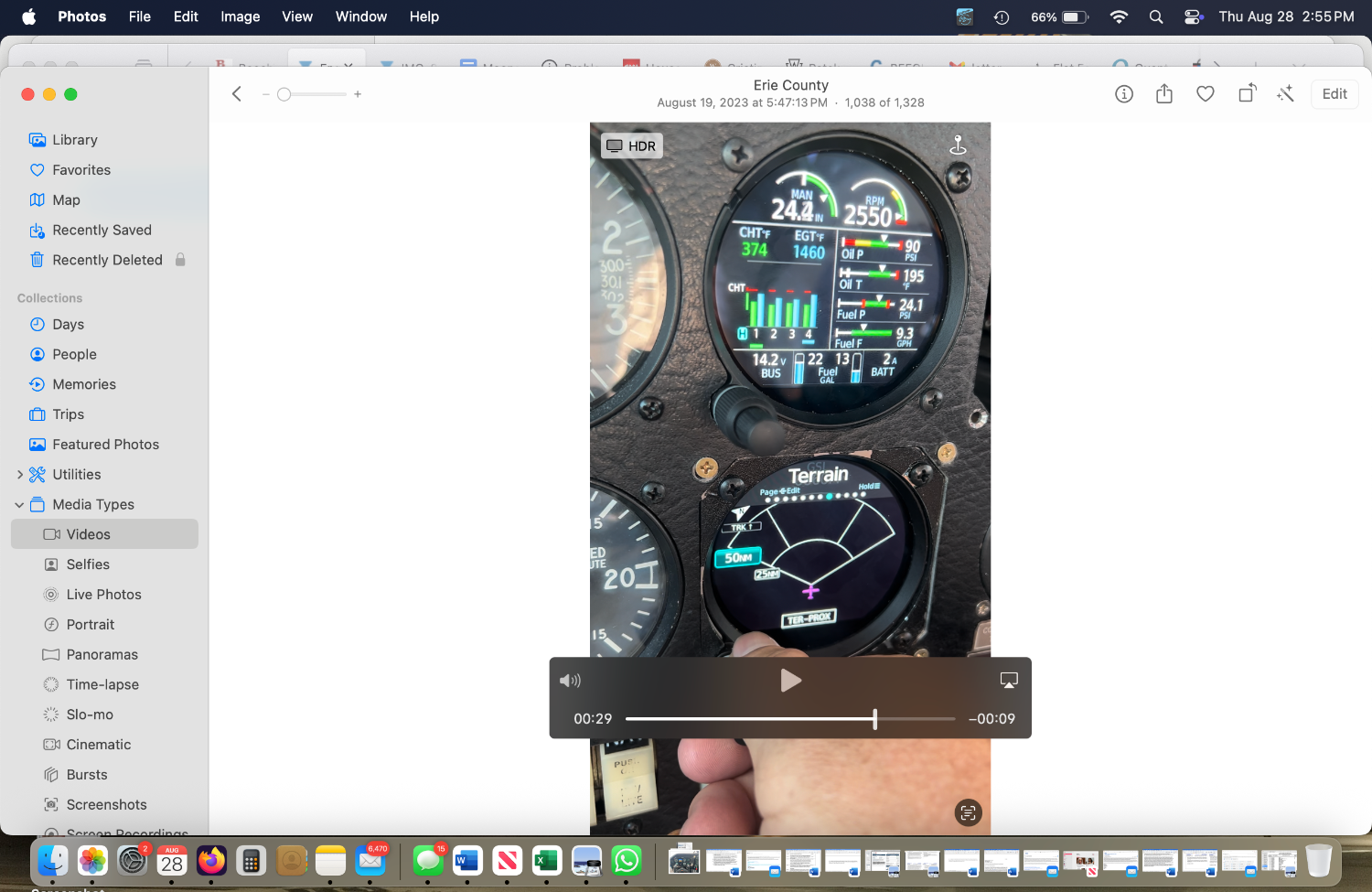Open WhatsApp from the Dock
Image resolution: width=1372 pixels, height=892 pixels.
click(x=627, y=861)
